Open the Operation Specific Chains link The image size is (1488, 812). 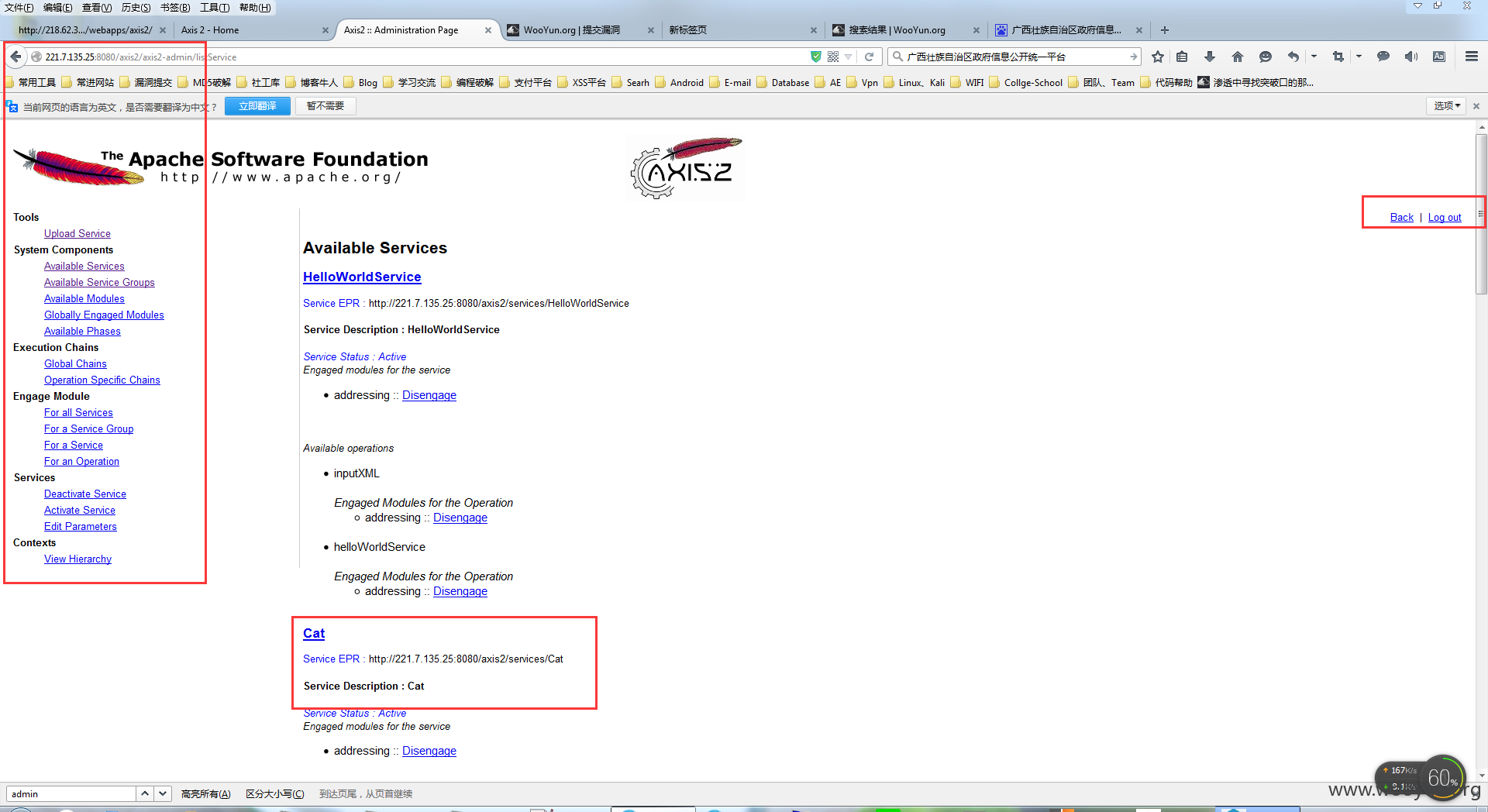pyautogui.click(x=102, y=380)
